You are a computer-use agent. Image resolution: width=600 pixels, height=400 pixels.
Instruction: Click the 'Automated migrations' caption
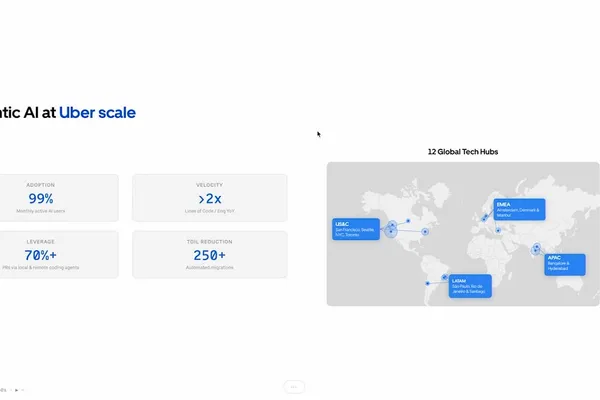point(210,268)
